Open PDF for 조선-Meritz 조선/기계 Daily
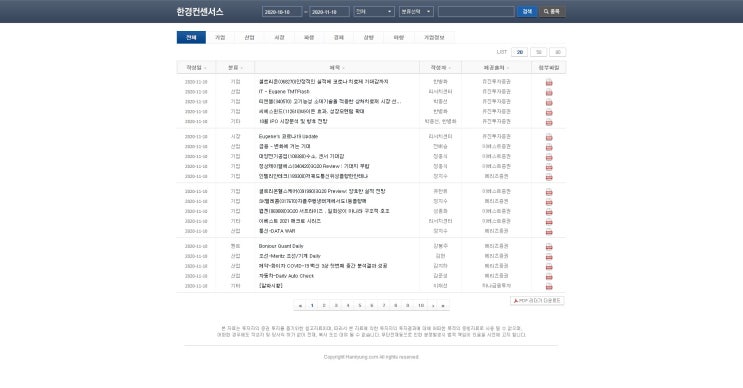 pyautogui.click(x=549, y=256)
